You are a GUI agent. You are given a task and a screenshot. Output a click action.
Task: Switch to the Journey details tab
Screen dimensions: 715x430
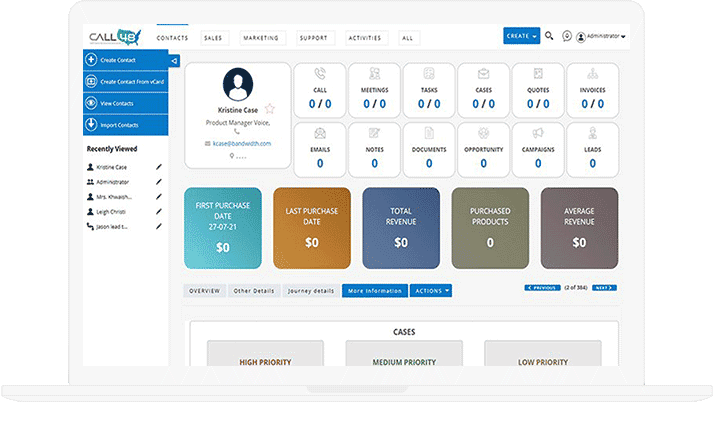(310, 291)
